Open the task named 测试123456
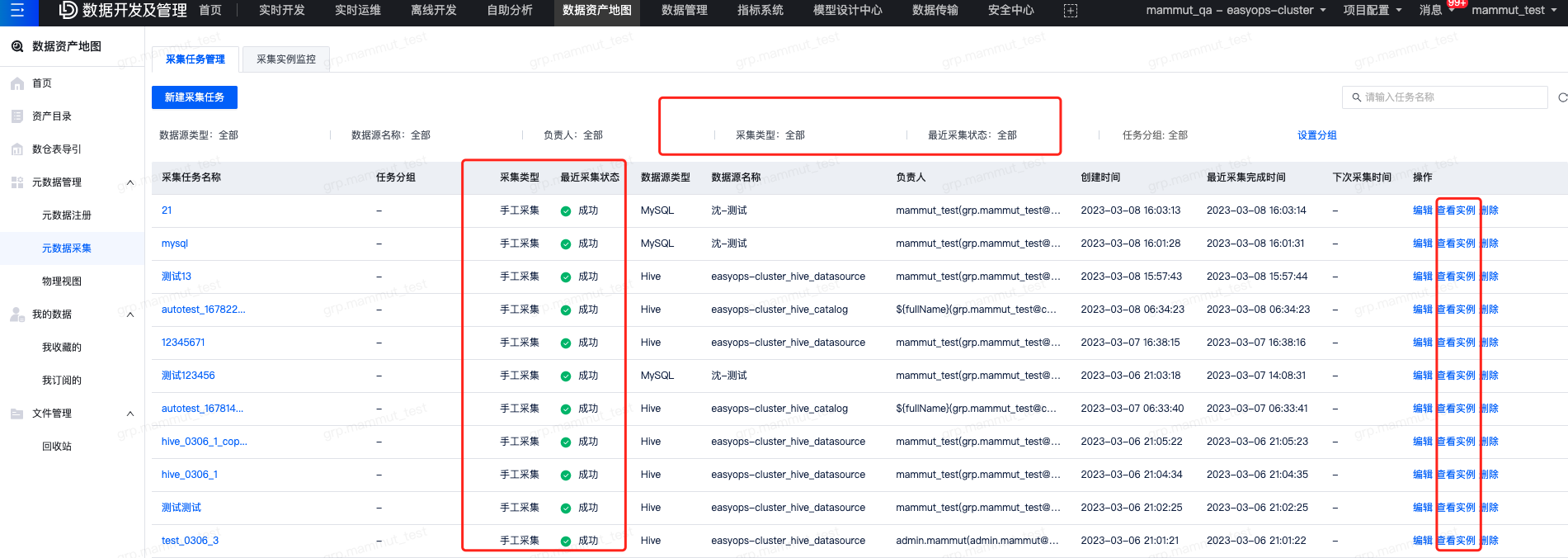Viewport: 1568px width, 558px height. click(188, 376)
